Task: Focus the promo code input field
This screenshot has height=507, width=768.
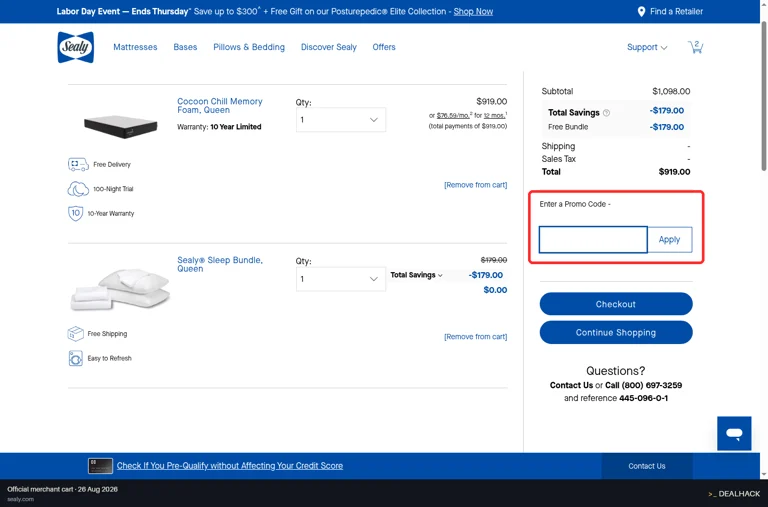Action: tap(593, 240)
